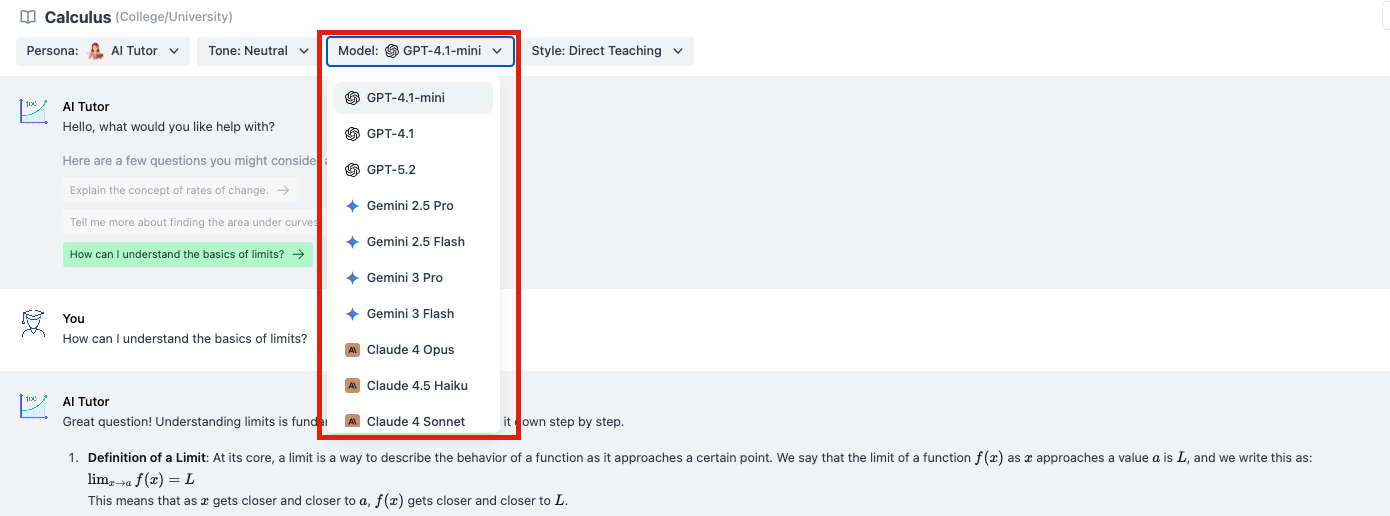This screenshot has height=516, width=1390.
Task: Click "Explain the concept of rates of change" suggestion
Action: [x=179, y=190]
